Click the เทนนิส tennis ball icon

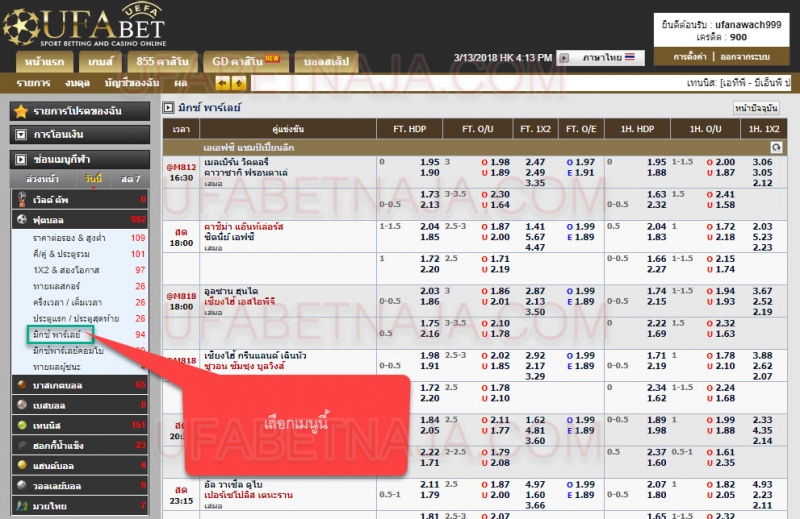[22, 425]
